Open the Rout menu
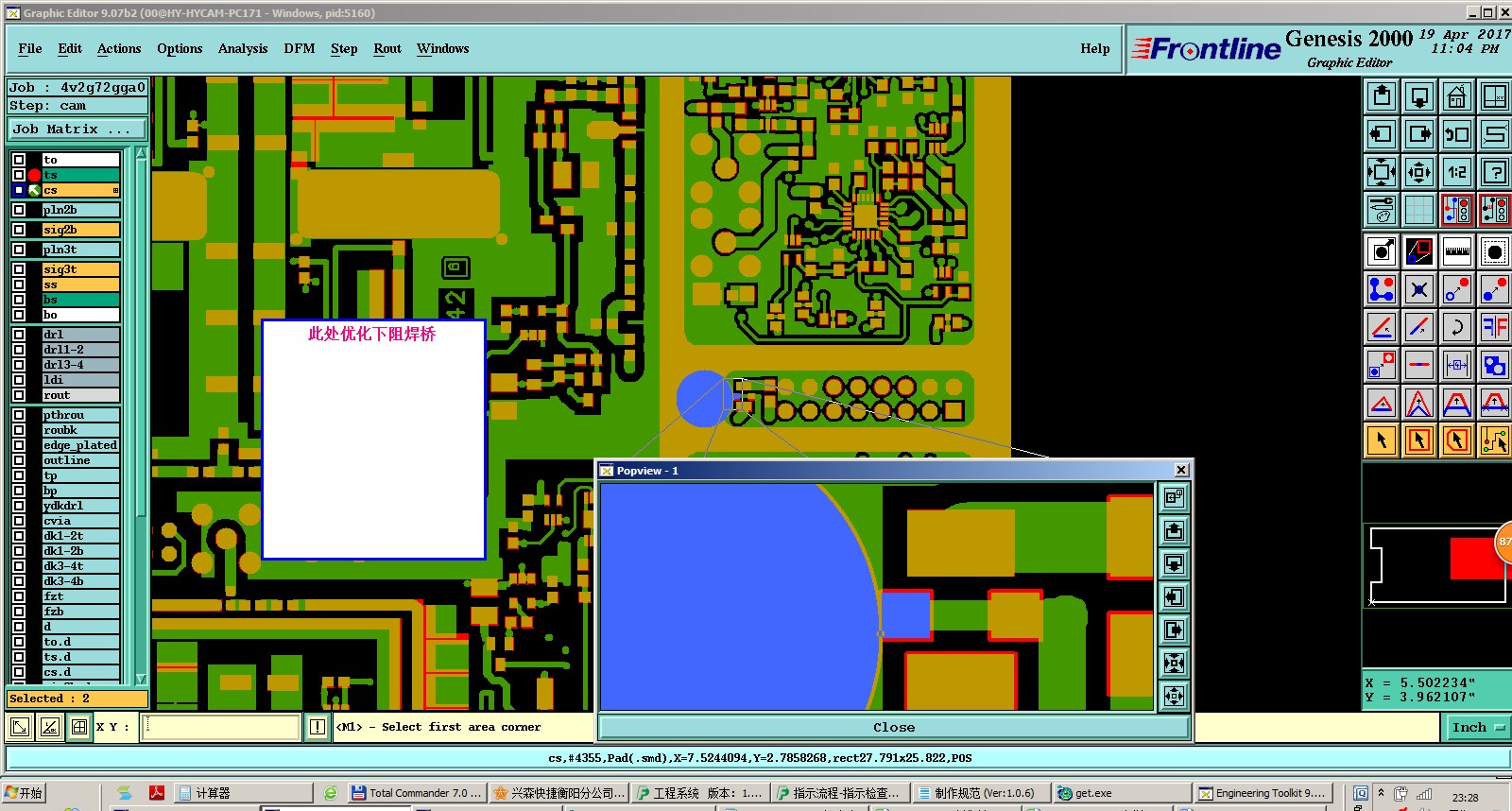The width and height of the screenshot is (1512, 811). (x=387, y=48)
